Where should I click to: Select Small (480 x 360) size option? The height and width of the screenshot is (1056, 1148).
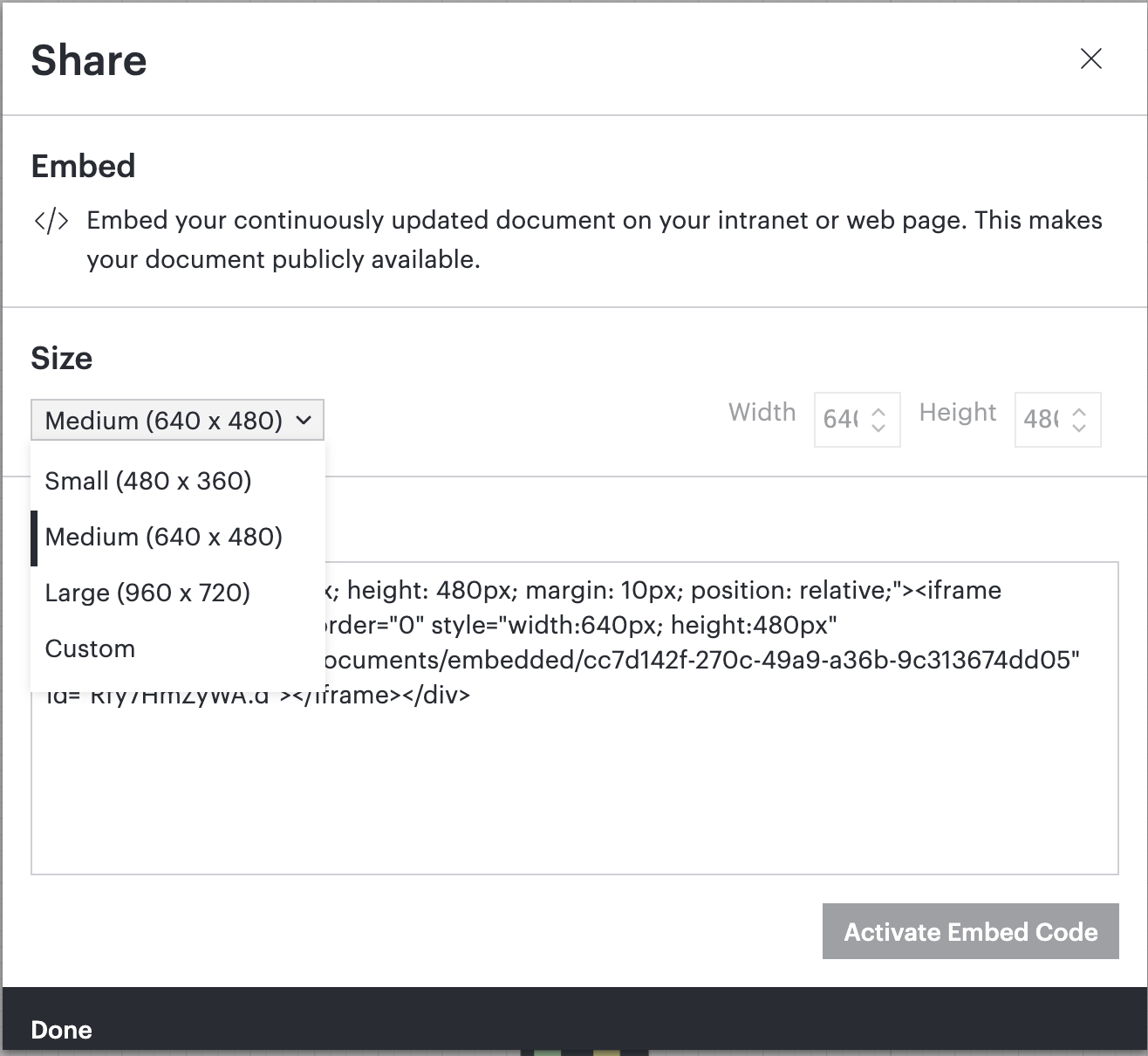pyautogui.click(x=178, y=481)
